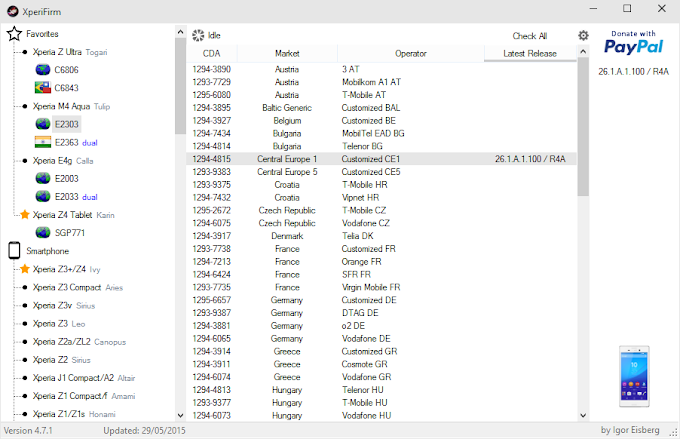The image size is (680, 439).
Task: Click the Smartphone category phone icon
Action: (x=14, y=251)
